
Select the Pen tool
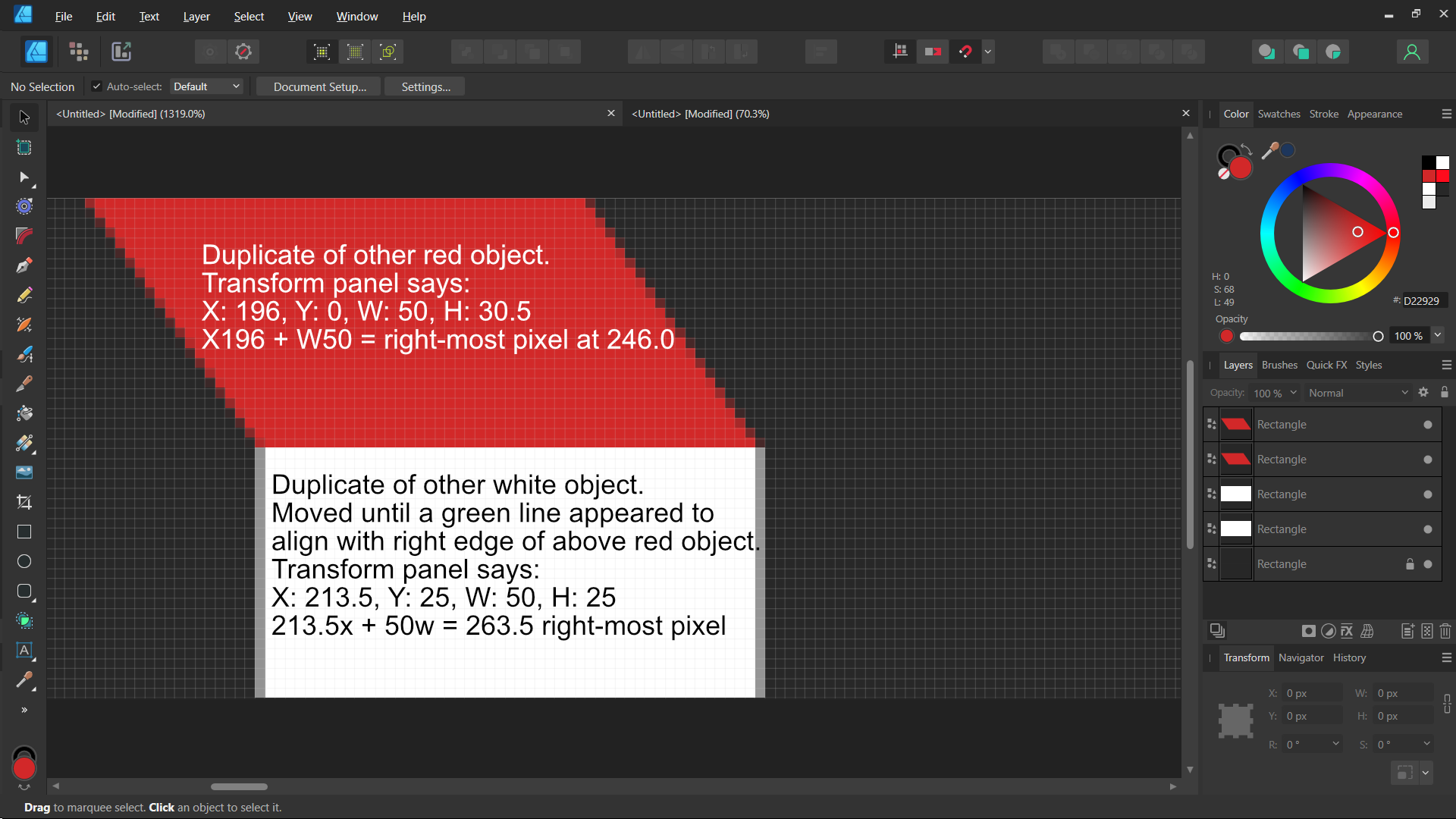click(x=24, y=265)
